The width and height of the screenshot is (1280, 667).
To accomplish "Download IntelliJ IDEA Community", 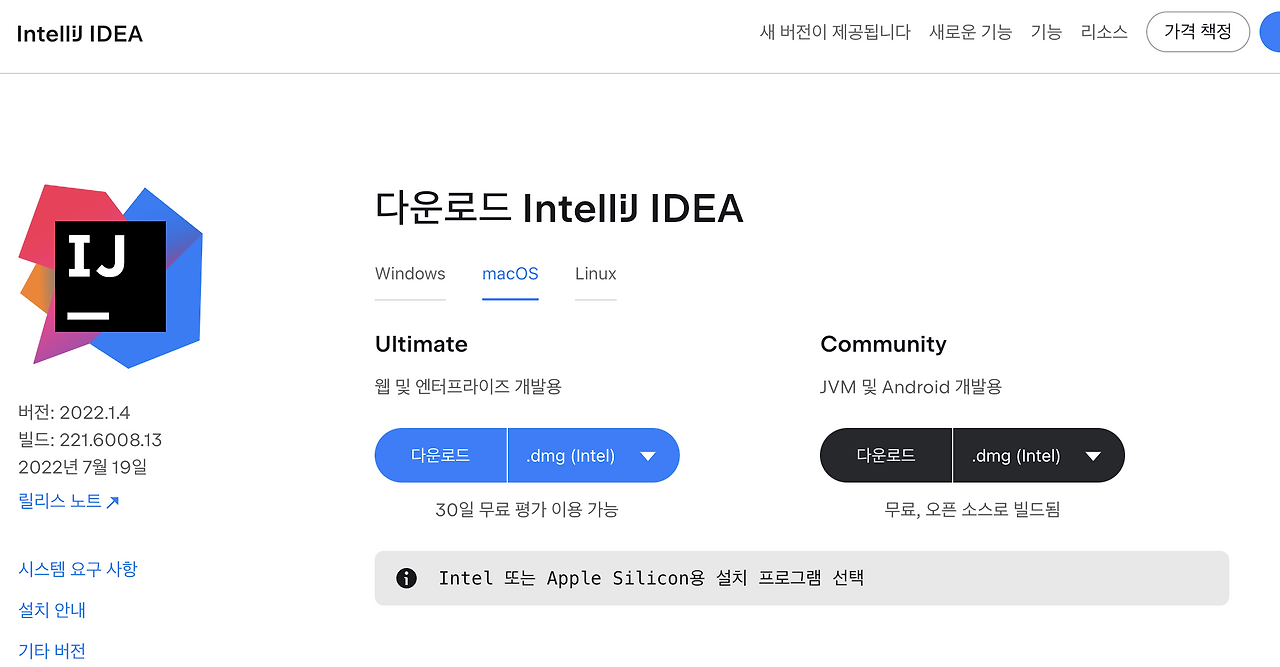I will click(885, 455).
